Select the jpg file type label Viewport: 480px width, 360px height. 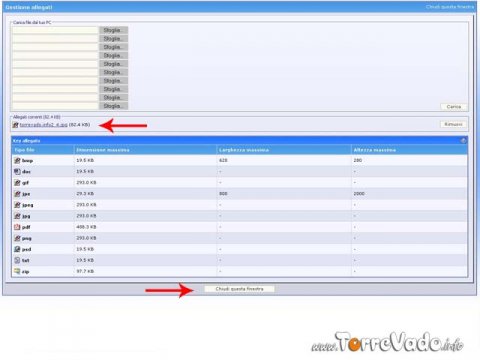click(26, 216)
